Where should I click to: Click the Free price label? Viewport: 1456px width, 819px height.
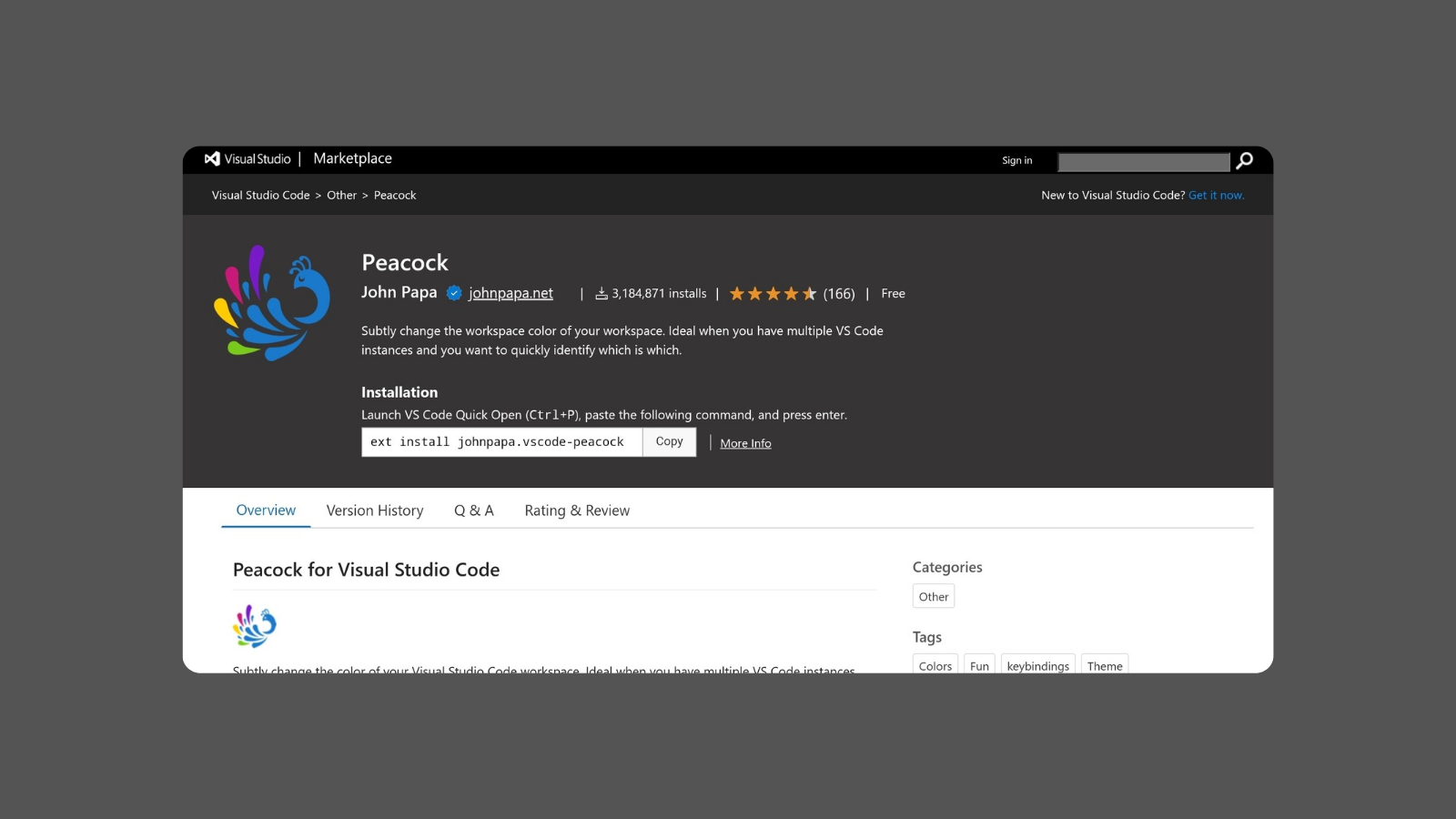[893, 293]
